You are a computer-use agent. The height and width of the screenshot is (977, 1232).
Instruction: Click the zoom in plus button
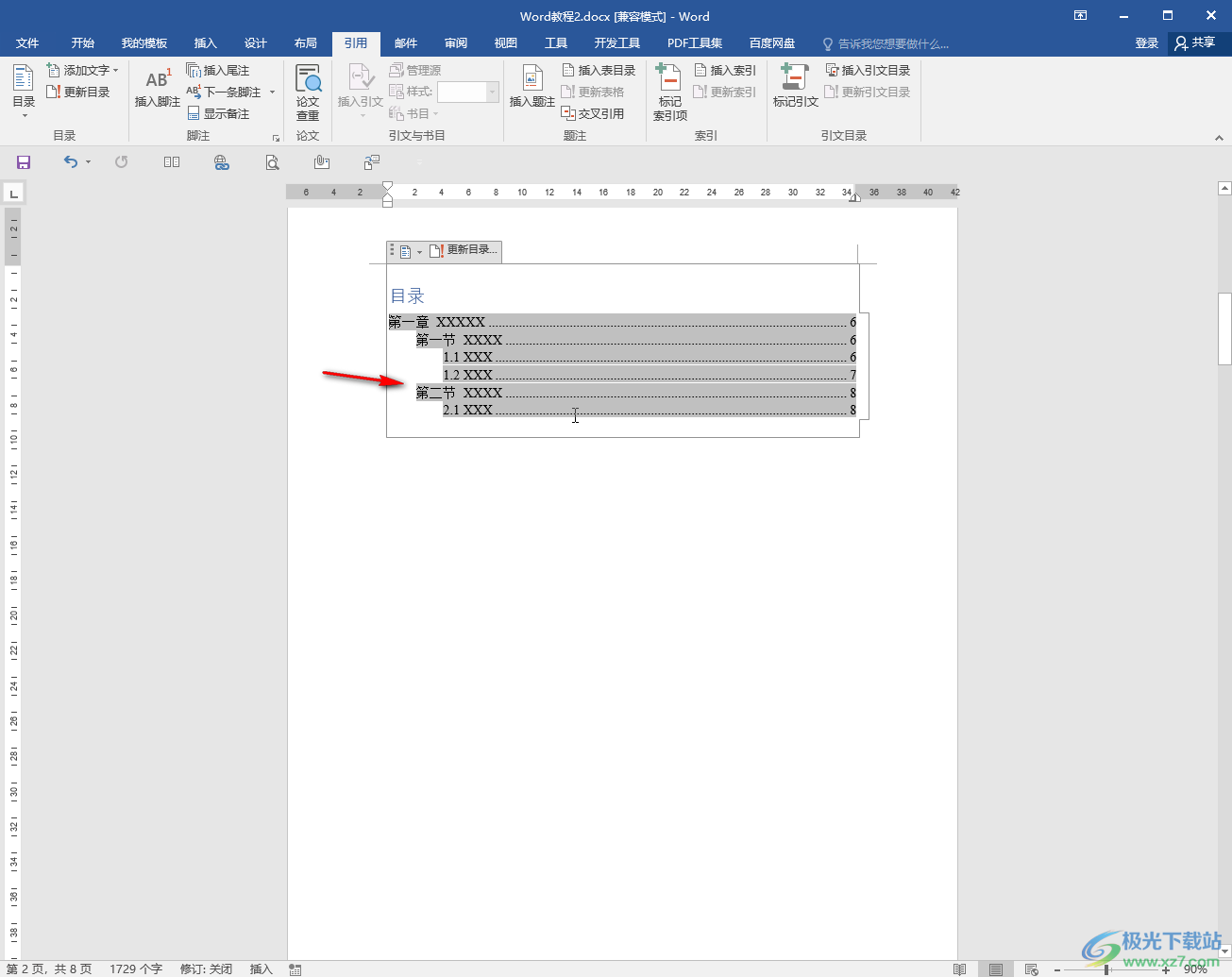[x=1166, y=969]
